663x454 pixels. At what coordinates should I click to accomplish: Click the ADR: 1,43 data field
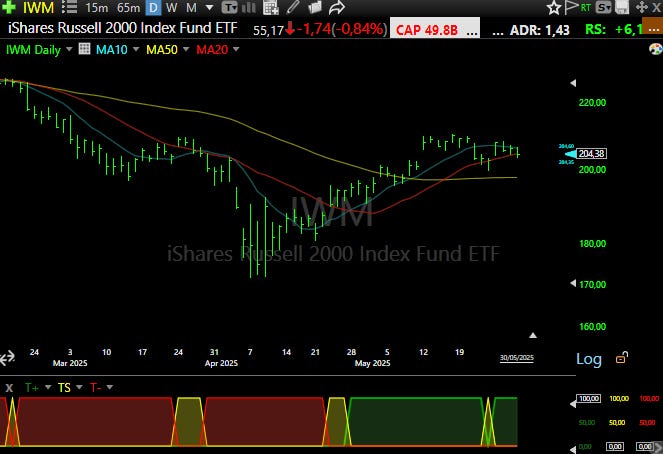pyautogui.click(x=540, y=30)
